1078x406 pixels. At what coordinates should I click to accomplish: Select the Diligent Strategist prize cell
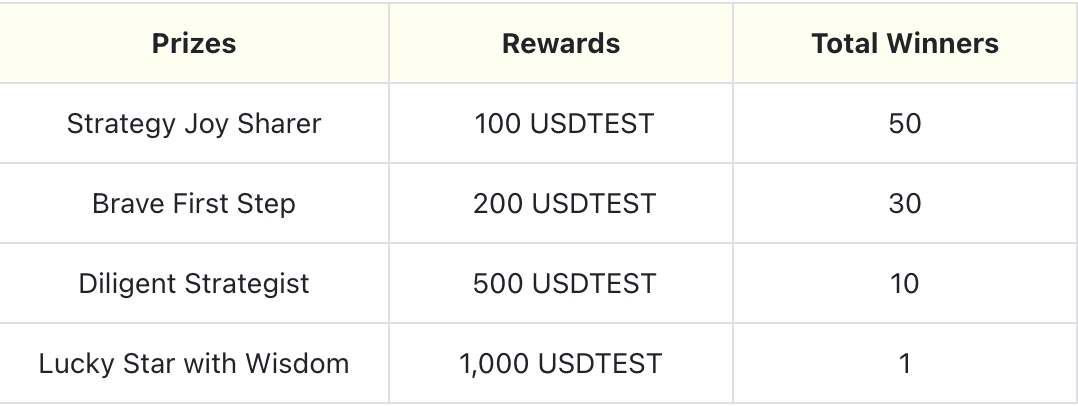194,283
